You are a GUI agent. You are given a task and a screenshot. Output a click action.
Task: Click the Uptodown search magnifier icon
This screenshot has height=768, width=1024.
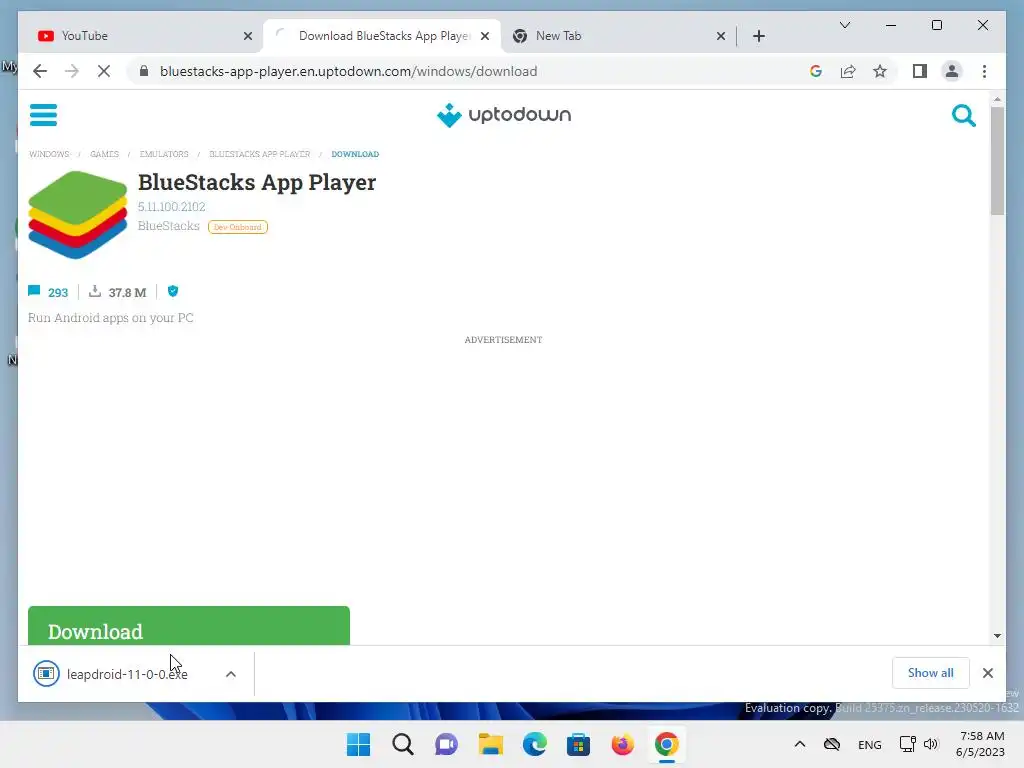click(x=963, y=116)
